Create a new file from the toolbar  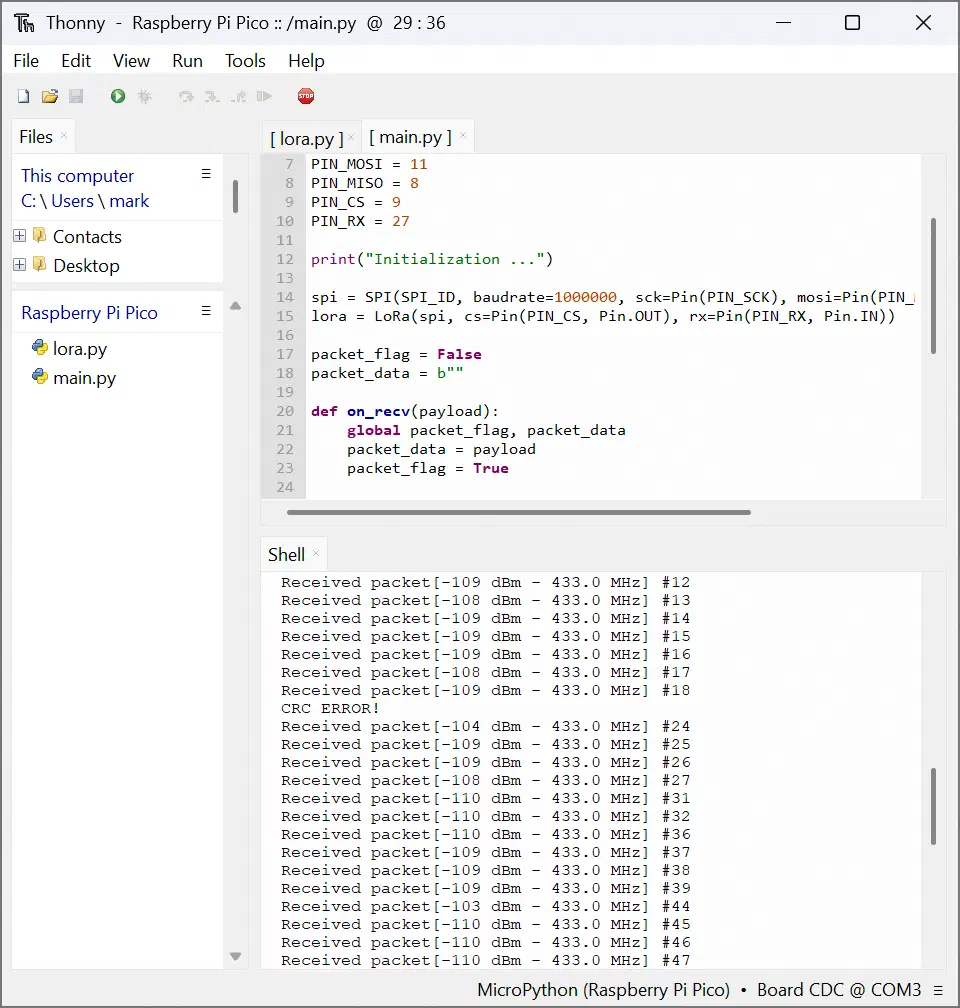[23, 96]
